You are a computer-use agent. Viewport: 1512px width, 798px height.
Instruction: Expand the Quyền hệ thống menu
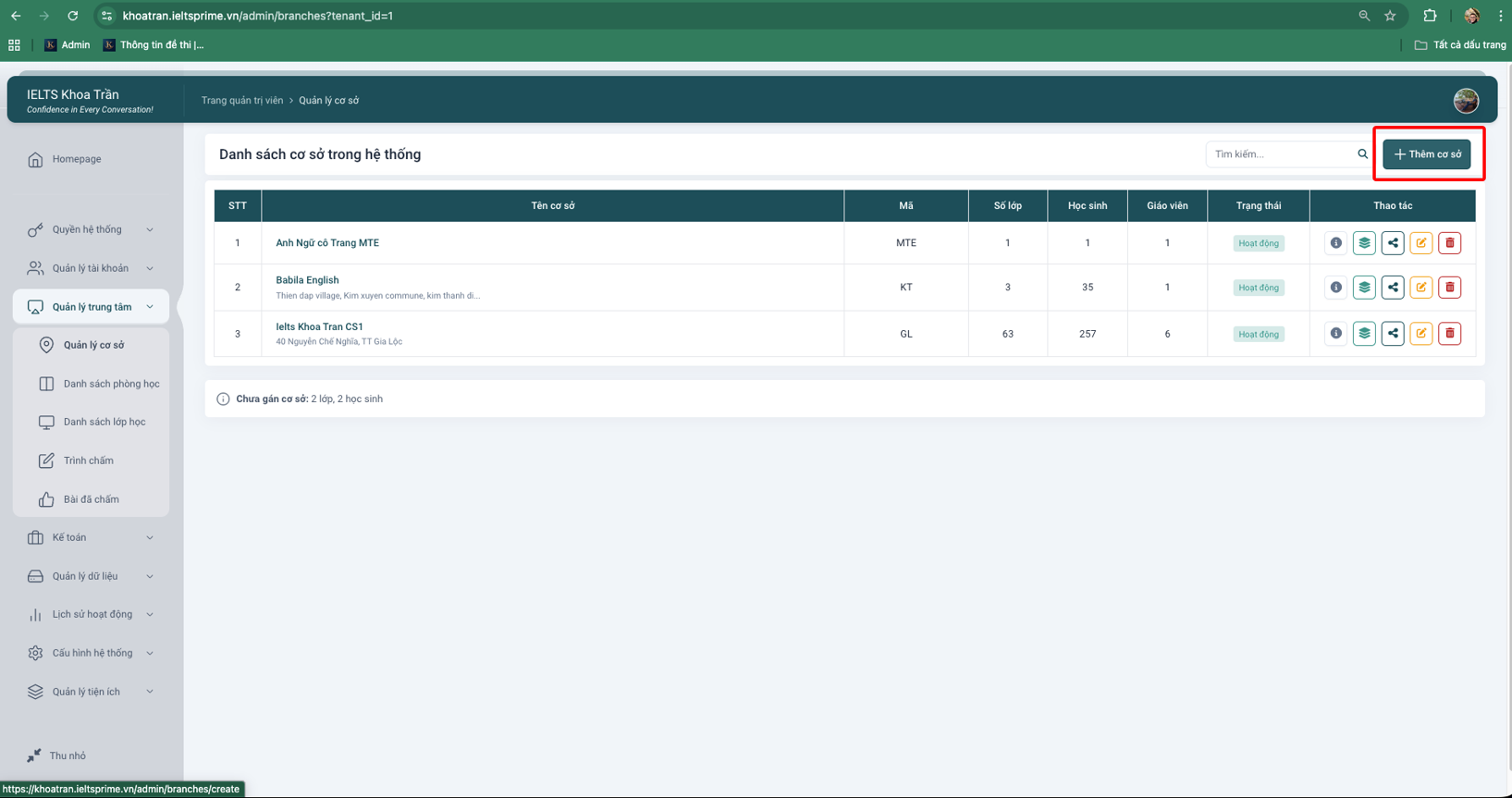(x=91, y=229)
